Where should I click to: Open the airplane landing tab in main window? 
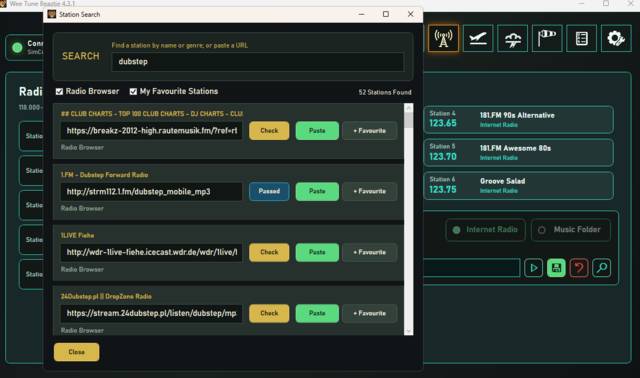point(478,38)
